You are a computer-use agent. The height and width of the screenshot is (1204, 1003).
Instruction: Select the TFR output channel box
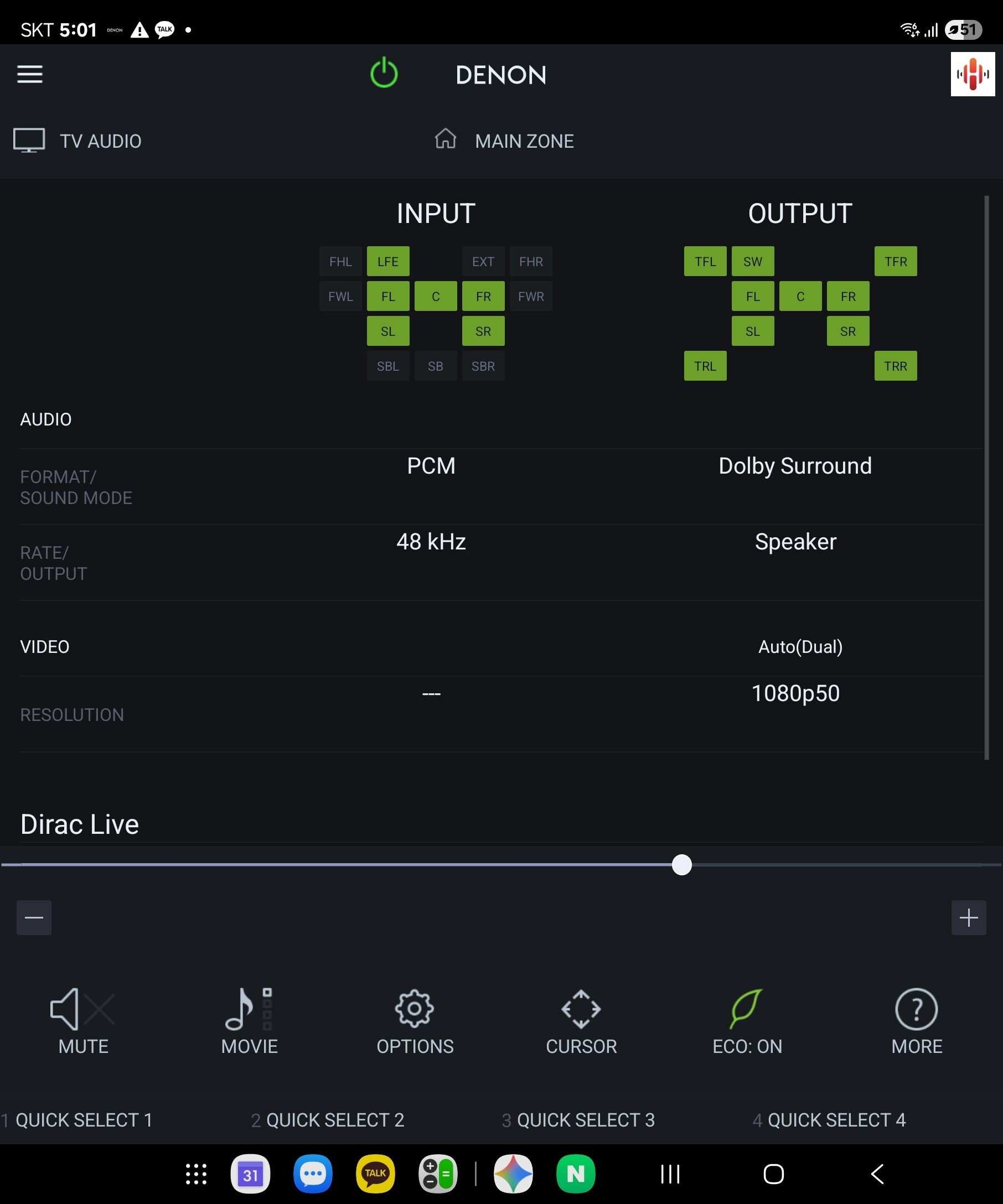coord(896,262)
